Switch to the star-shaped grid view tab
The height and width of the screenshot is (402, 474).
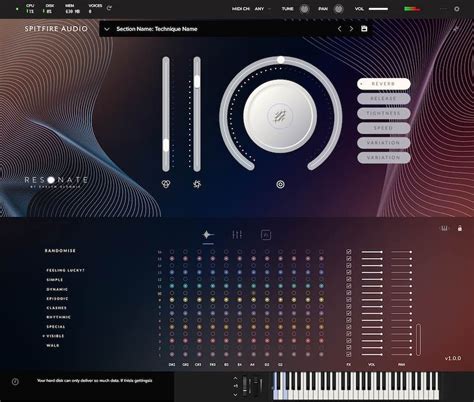(208, 235)
